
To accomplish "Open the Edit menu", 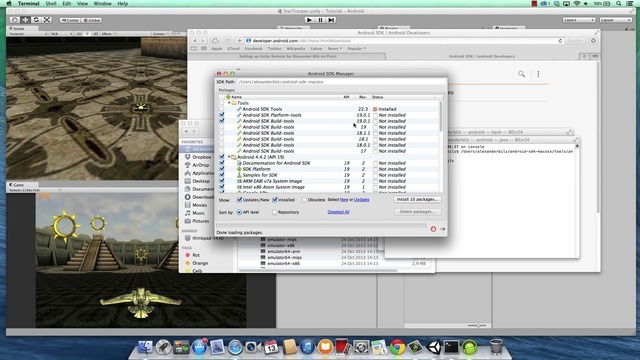I will 67,3.
